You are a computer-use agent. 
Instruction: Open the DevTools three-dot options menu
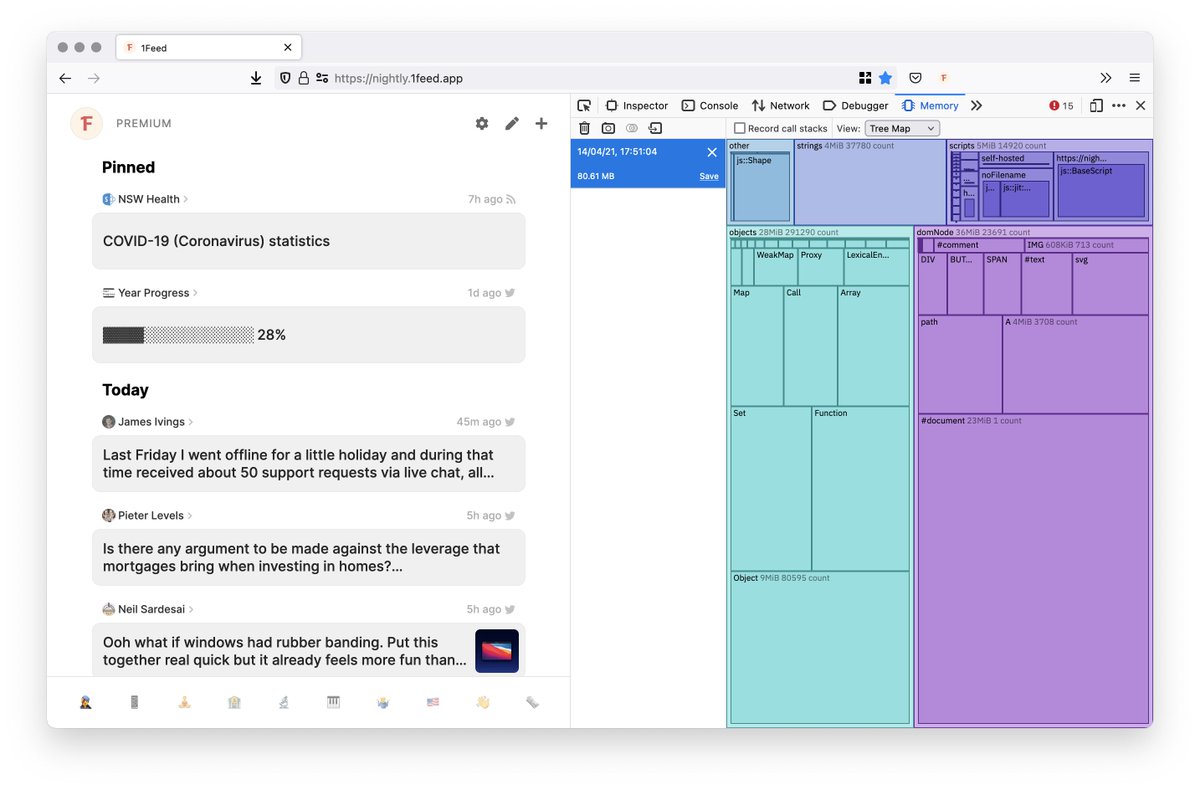click(x=1118, y=105)
